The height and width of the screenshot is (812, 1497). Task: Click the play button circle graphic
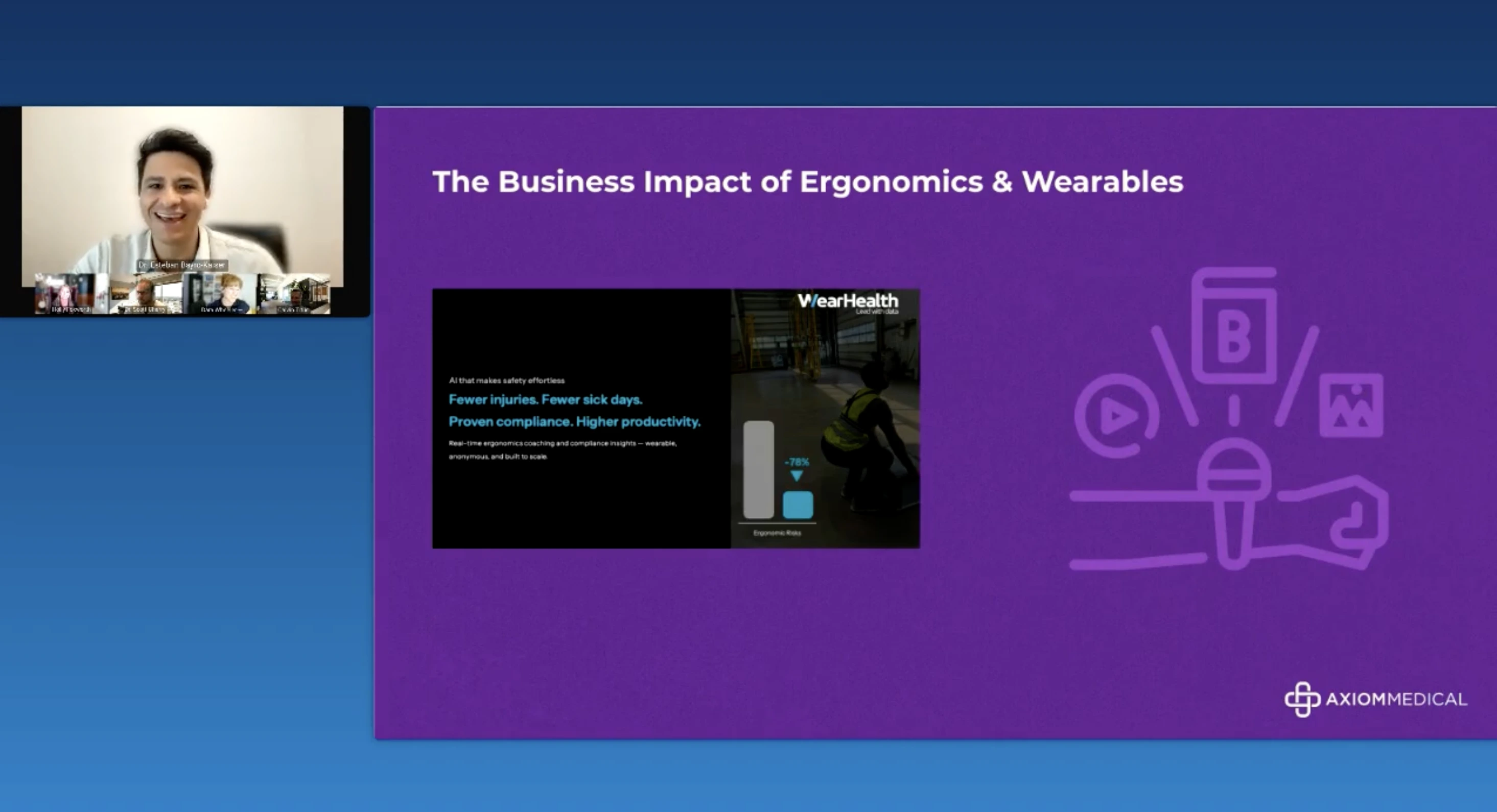(x=1116, y=415)
